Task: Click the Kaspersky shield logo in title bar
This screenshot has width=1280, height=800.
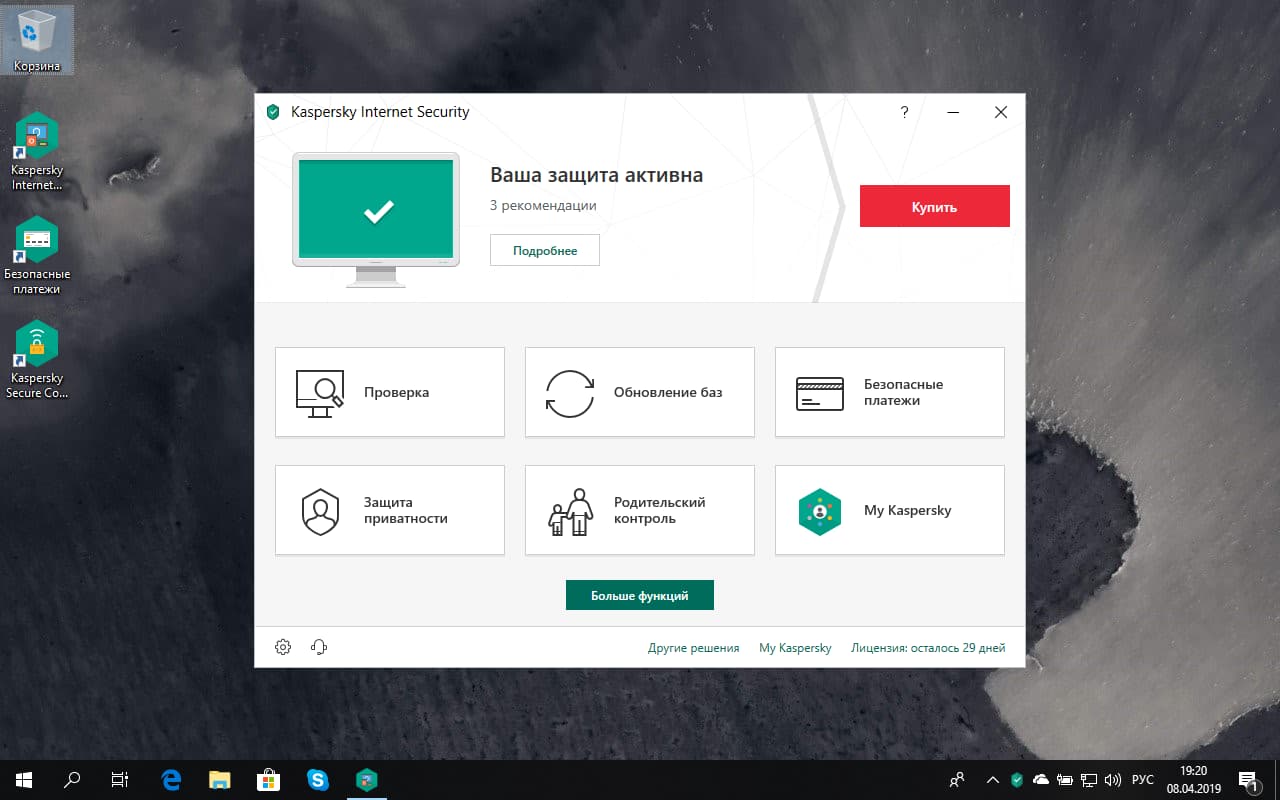Action: pos(273,112)
